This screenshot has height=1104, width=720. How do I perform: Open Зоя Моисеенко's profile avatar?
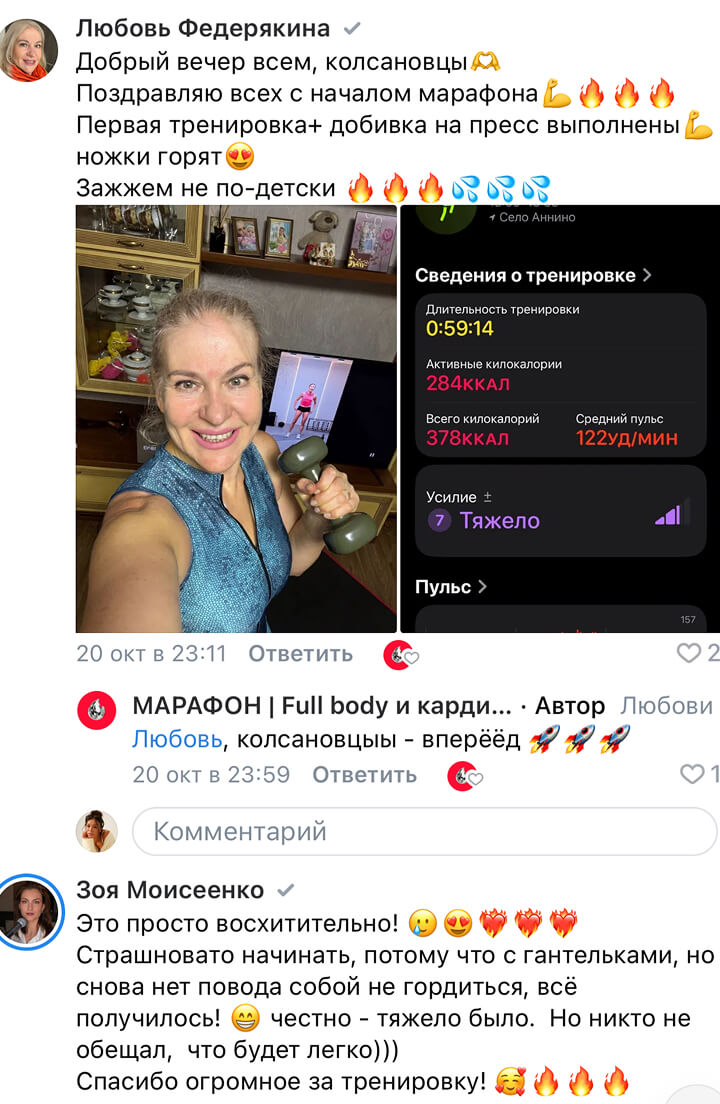[30, 912]
